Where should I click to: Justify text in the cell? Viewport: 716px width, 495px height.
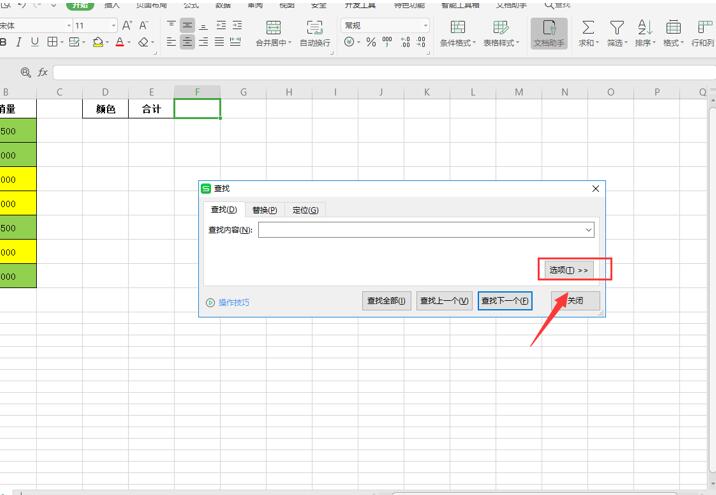pos(219,42)
